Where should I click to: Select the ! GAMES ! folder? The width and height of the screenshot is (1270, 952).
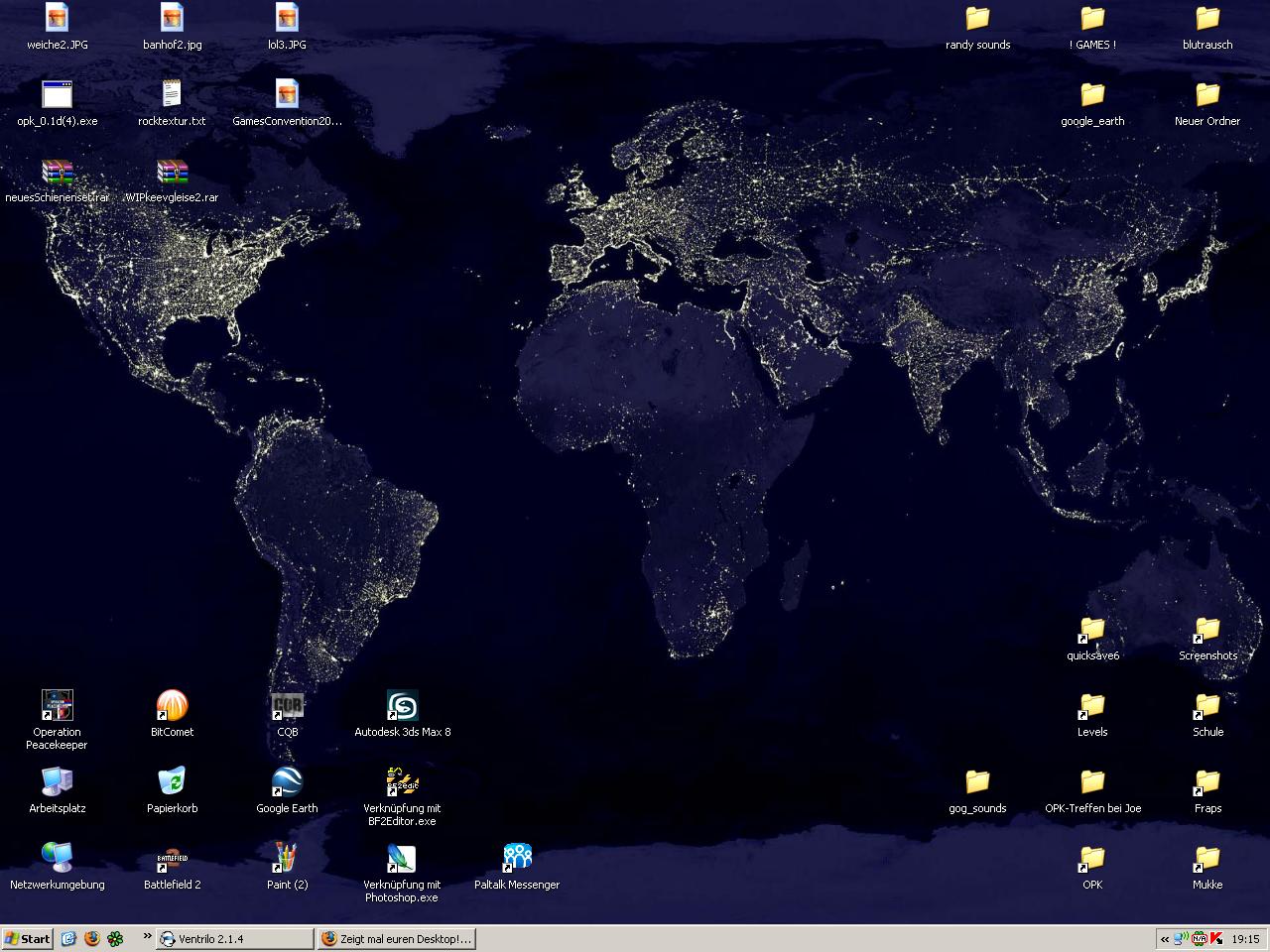(x=1092, y=18)
